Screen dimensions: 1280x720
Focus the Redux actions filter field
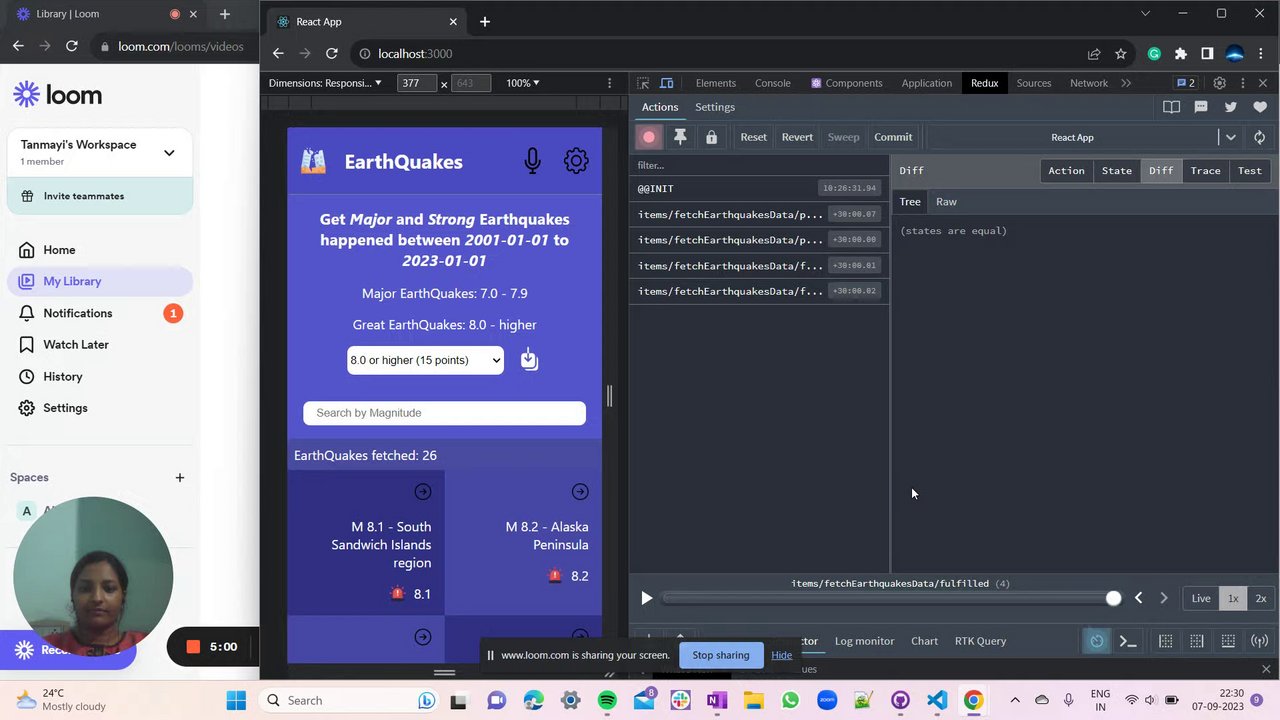click(759, 165)
